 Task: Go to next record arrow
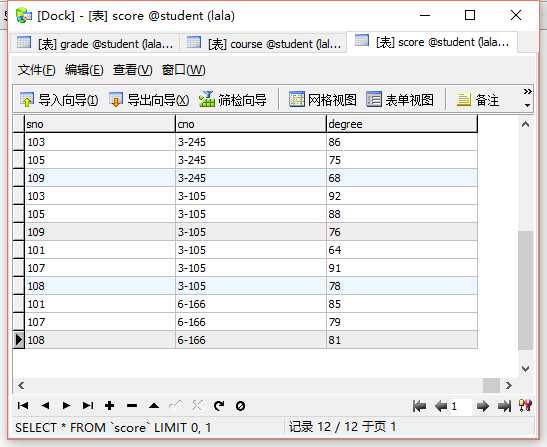click(x=66, y=405)
